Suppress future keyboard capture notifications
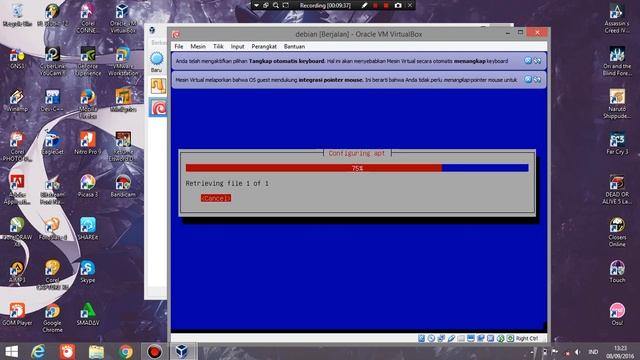Screen dimensions: 640x360 pyautogui.click(x=537, y=60)
